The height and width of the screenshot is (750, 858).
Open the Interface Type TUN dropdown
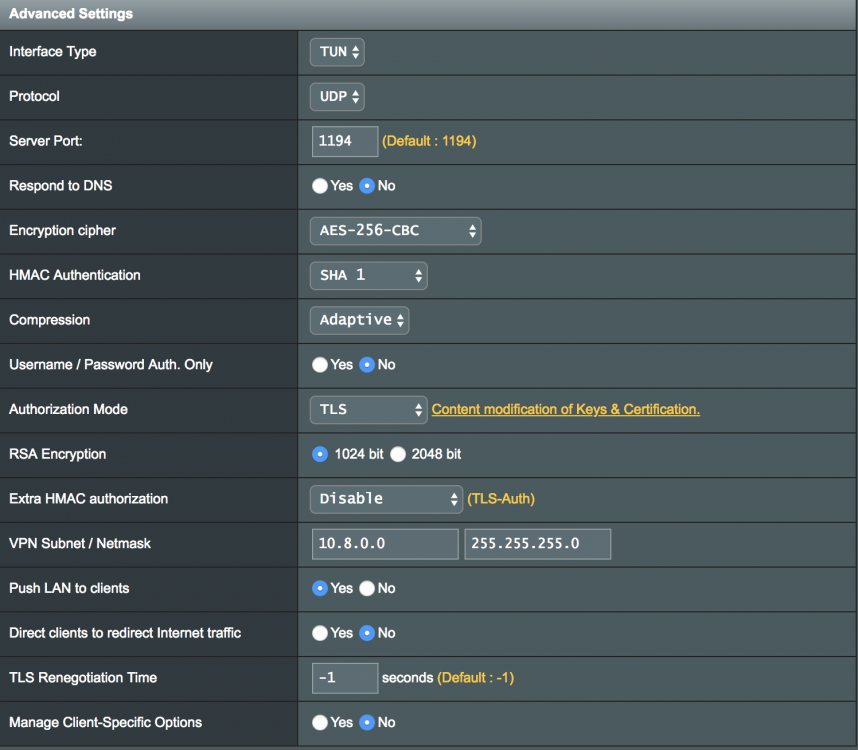(337, 52)
